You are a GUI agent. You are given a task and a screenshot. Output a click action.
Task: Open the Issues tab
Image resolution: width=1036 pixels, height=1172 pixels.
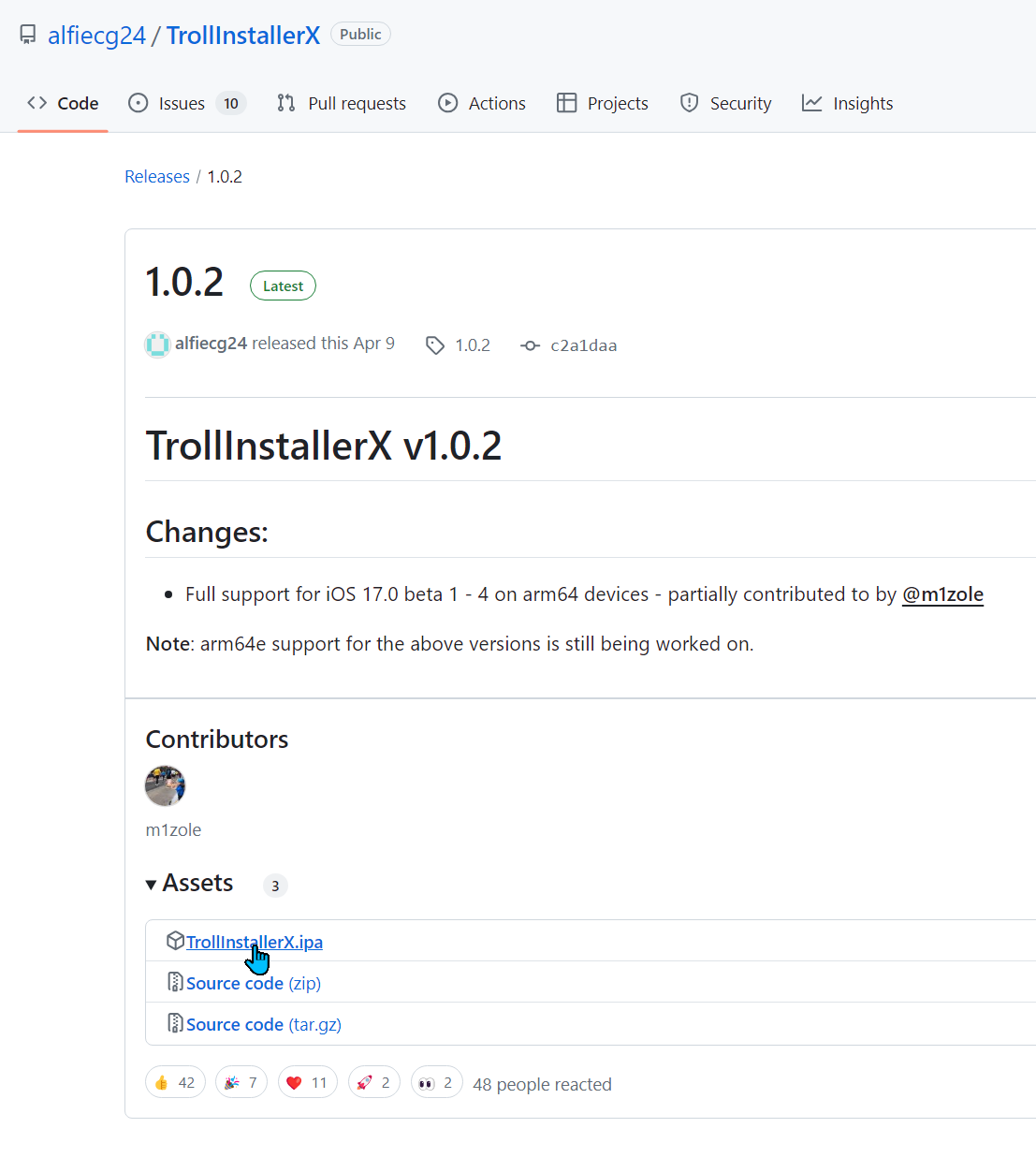tap(187, 103)
